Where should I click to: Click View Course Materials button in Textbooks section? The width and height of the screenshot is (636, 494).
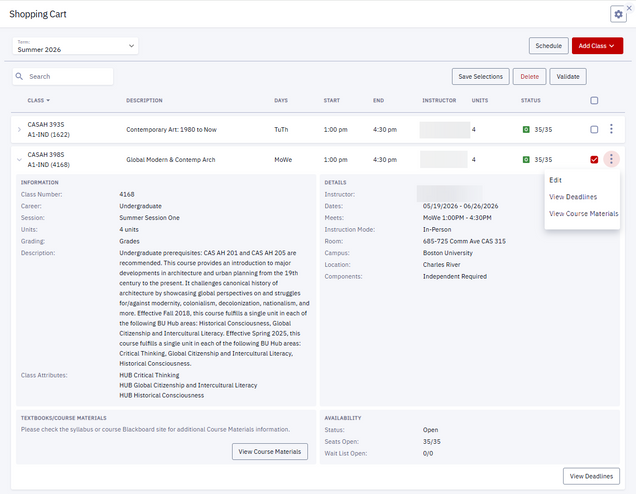(270, 451)
